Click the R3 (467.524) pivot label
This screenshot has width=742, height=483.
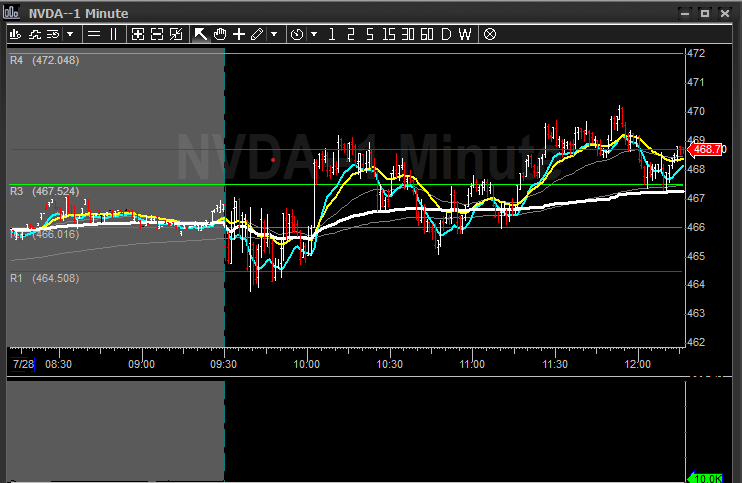point(44,191)
